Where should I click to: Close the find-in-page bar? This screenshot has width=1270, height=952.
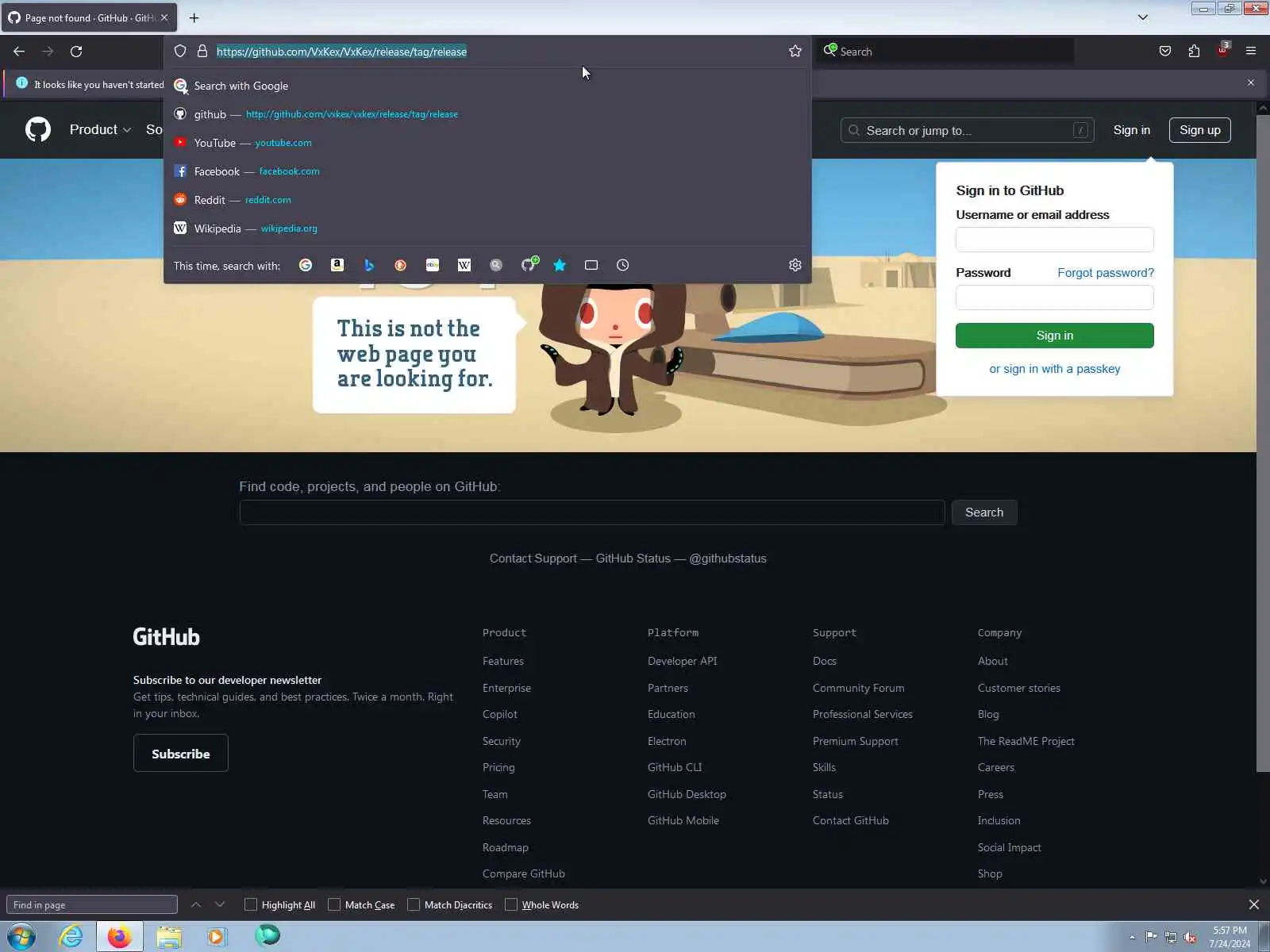click(1254, 904)
